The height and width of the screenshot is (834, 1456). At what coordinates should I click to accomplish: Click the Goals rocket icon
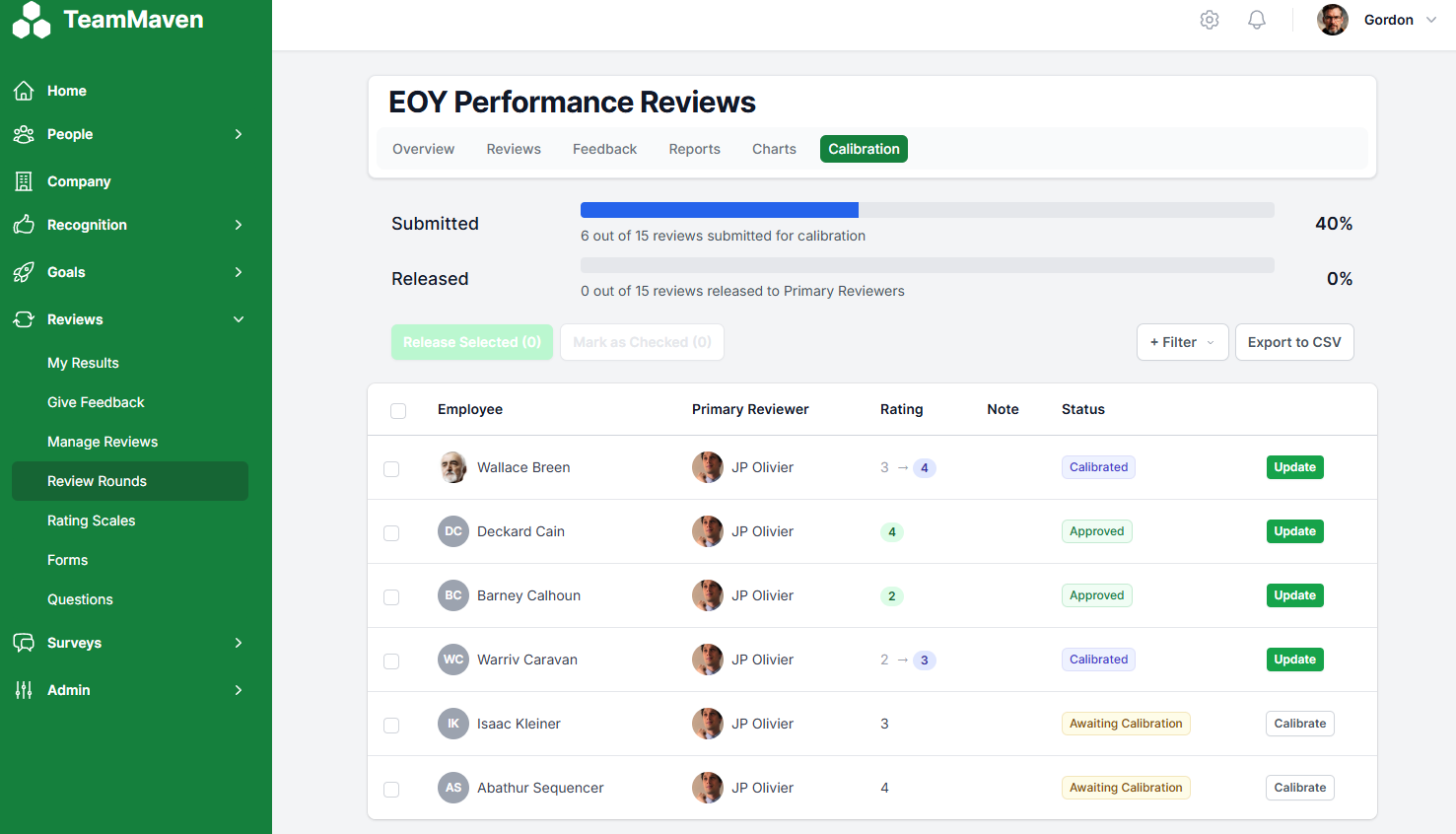click(24, 272)
